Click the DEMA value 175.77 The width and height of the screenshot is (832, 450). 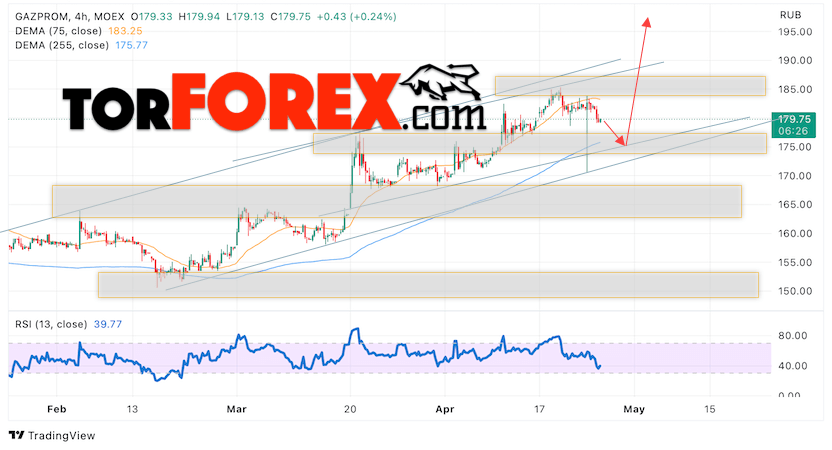[131, 46]
